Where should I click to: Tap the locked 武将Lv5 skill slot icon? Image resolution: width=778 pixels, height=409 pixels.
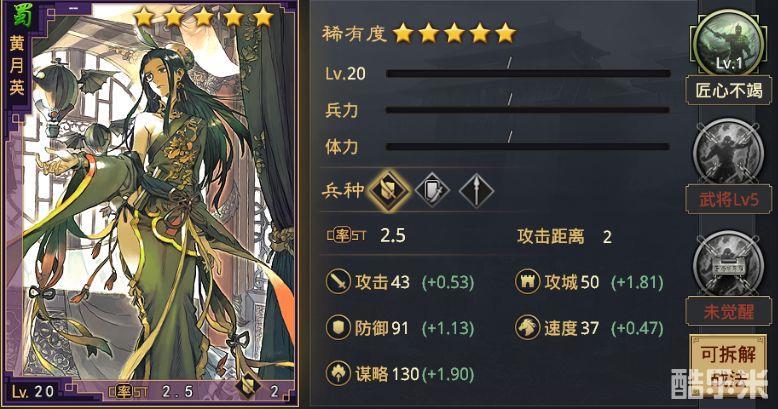[x=728, y=153]
